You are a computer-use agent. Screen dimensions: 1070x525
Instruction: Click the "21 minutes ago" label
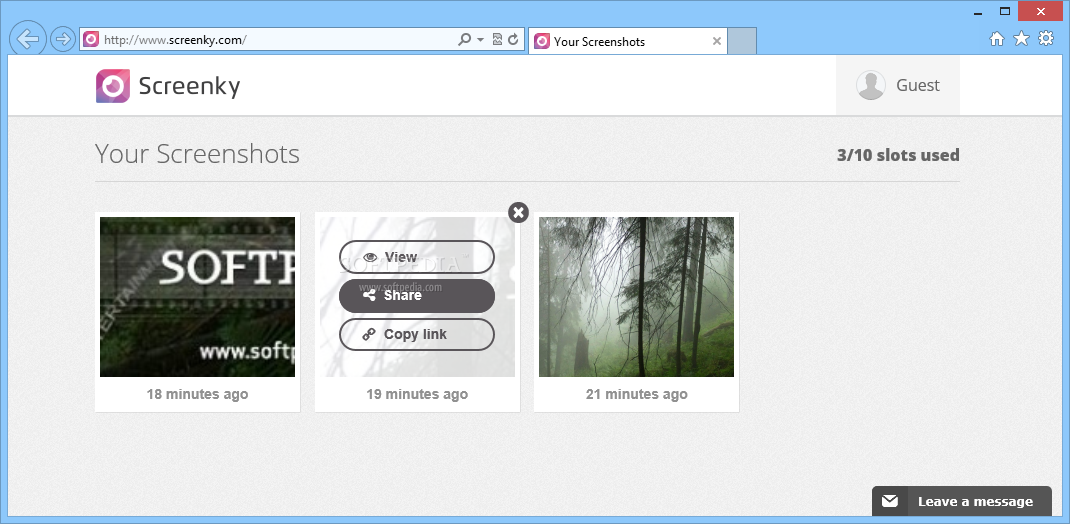click(637, 394)
